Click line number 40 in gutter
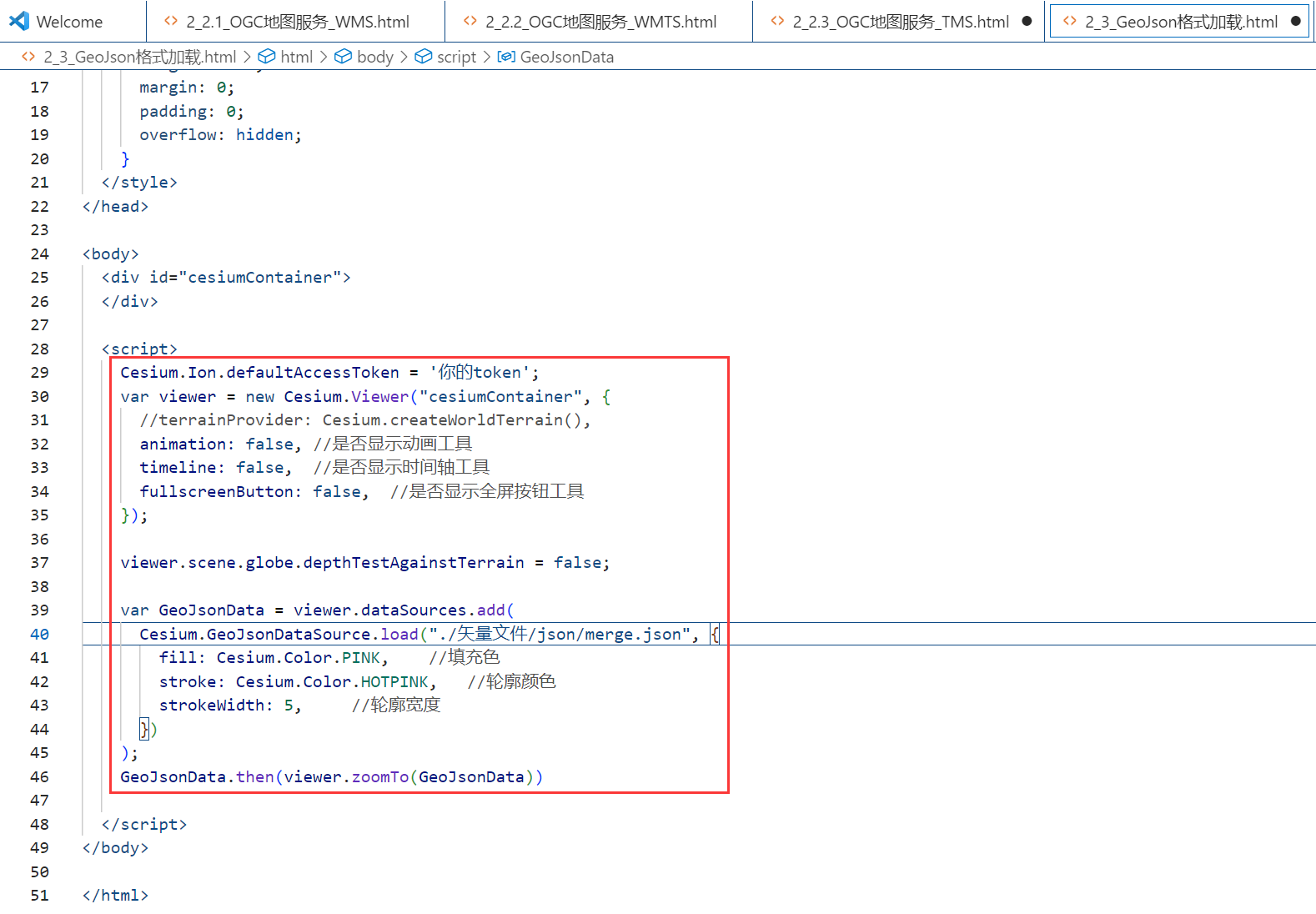This screenshot has width=1316, height=914. click(x=40, y=635)
